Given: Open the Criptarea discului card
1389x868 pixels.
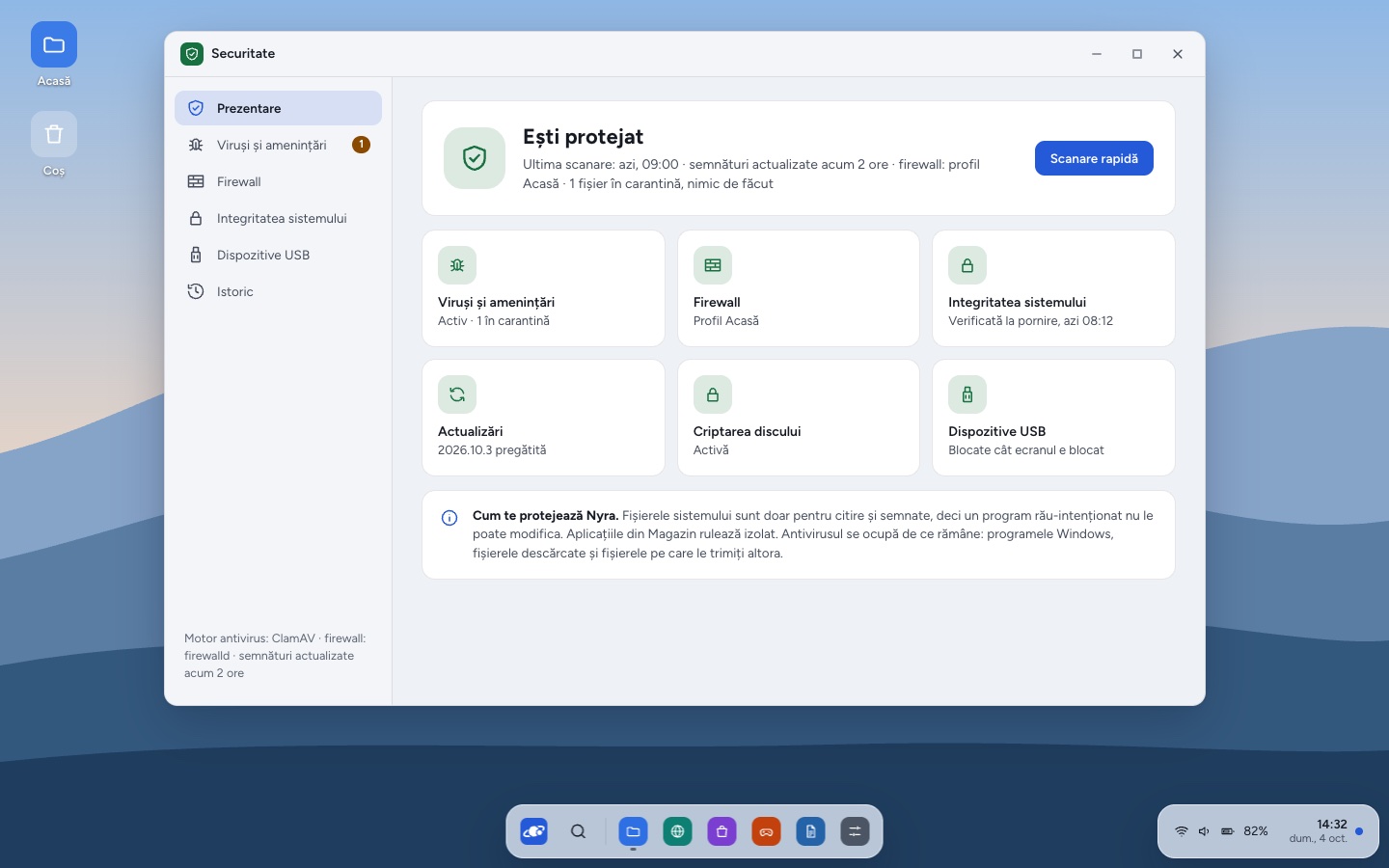Looking at the screenshot, I should 799,418.
